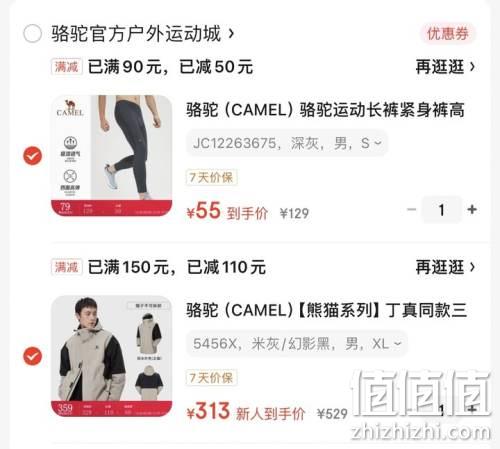Open the running pants product thumbnail
Viewport: 500px width, 449px height.
111,156
